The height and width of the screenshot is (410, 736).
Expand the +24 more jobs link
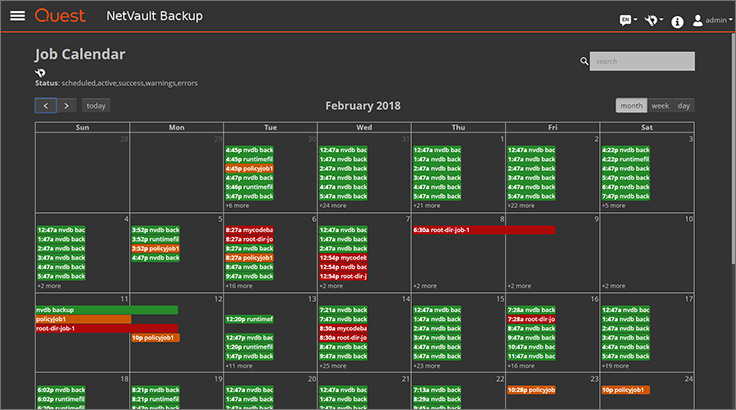tap(333, 206)
